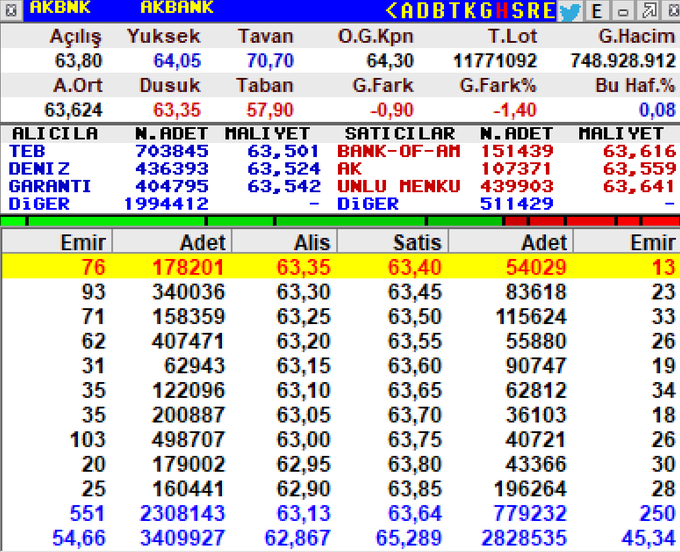Click the Açılış value 63,80
Screen dimensions: 680x552
click(78, 61)
